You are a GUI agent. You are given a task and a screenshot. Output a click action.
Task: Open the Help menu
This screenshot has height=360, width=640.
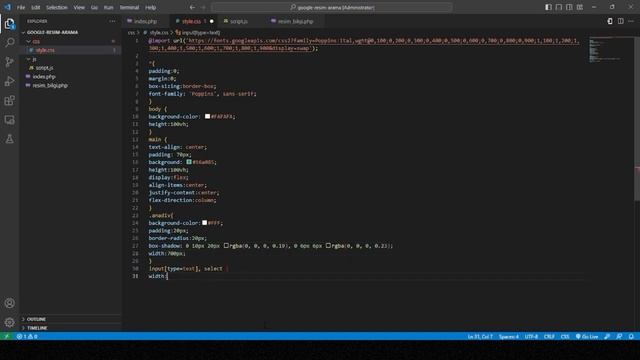(x=151, y=7)
